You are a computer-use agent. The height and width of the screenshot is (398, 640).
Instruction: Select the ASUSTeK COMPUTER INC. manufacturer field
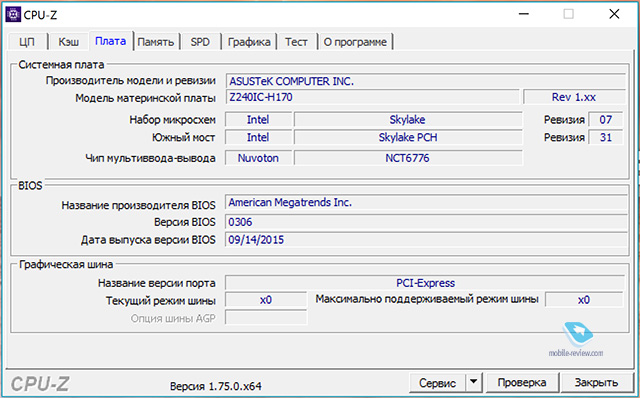[x=425, y=81]
